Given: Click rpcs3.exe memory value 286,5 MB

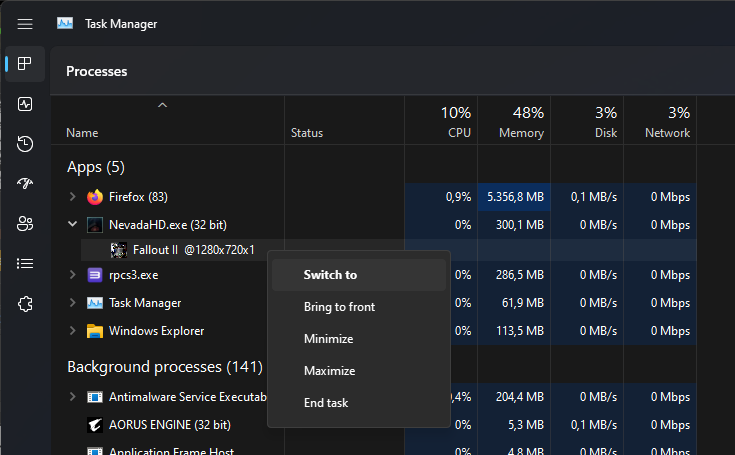Looking at the screenshot, I should coord(520,275).
